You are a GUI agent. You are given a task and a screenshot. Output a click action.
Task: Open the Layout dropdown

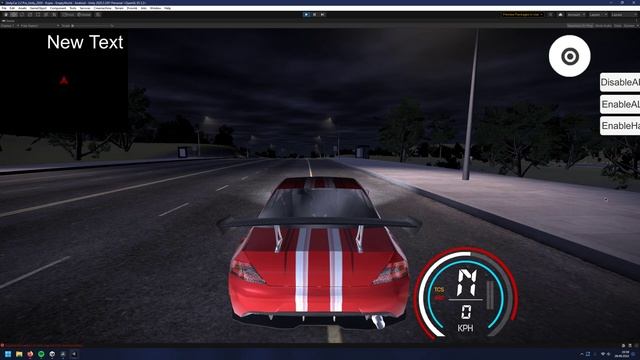pyautogui.click(x=624, y=15)
